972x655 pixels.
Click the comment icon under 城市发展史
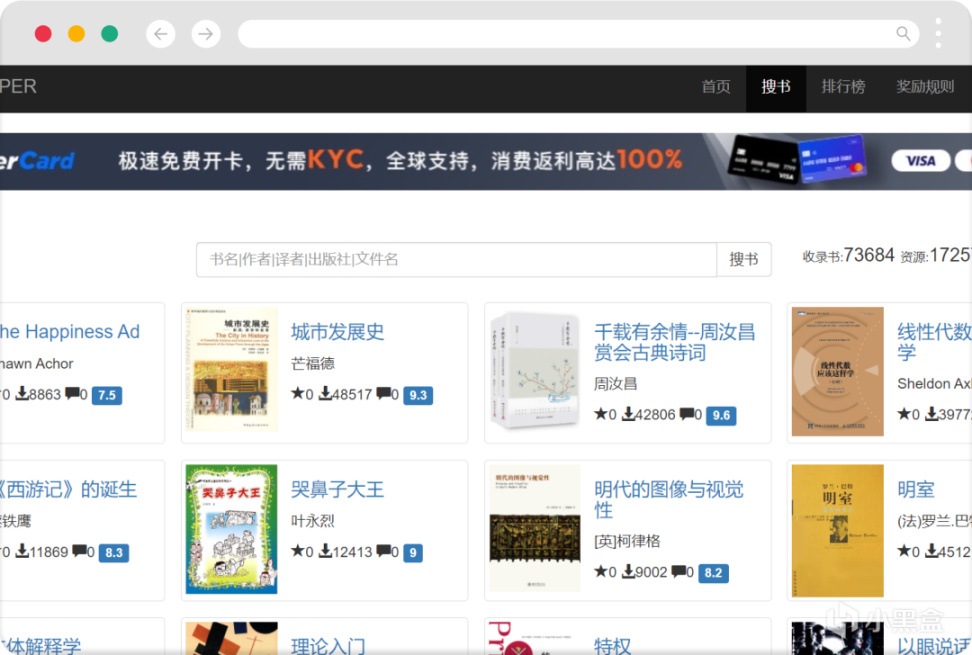[x=384, y=393]
